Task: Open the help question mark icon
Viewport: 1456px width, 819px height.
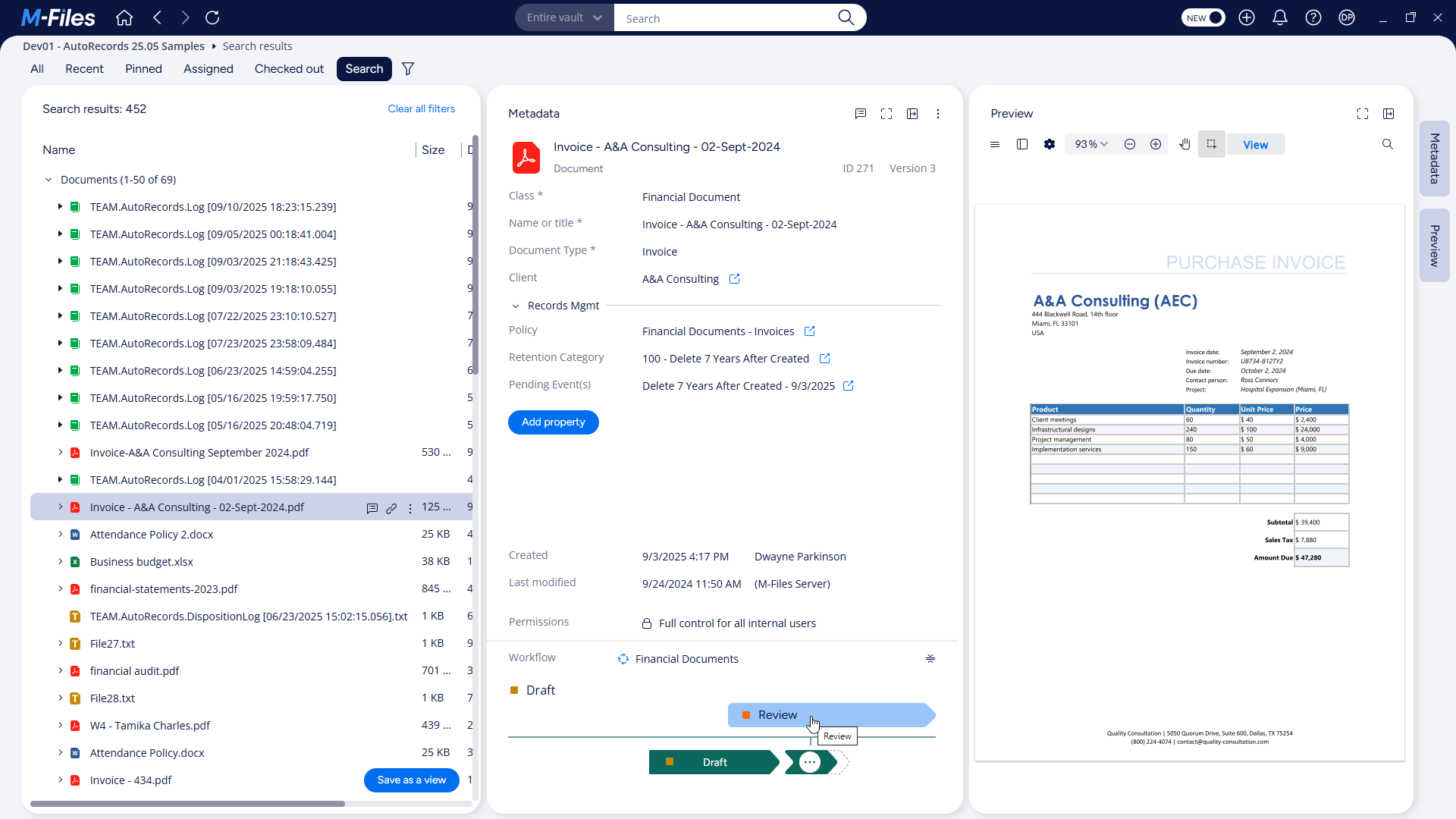Action: (1313, 17)
